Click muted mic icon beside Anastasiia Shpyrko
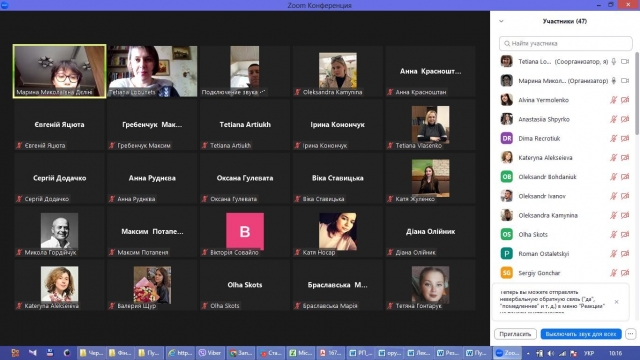 point(613,119)
